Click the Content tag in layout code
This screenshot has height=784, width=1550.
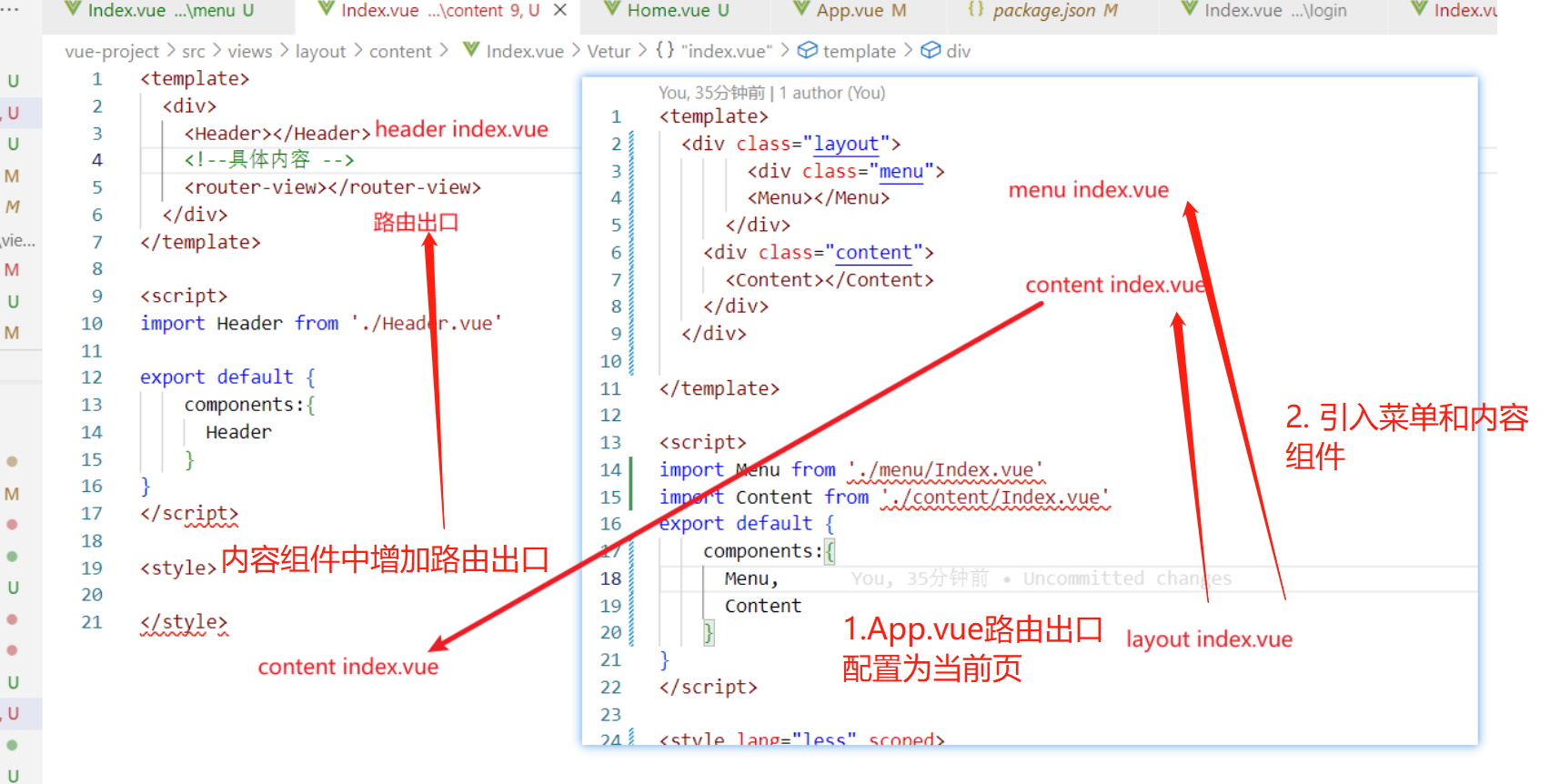click(x=830, y=280)
